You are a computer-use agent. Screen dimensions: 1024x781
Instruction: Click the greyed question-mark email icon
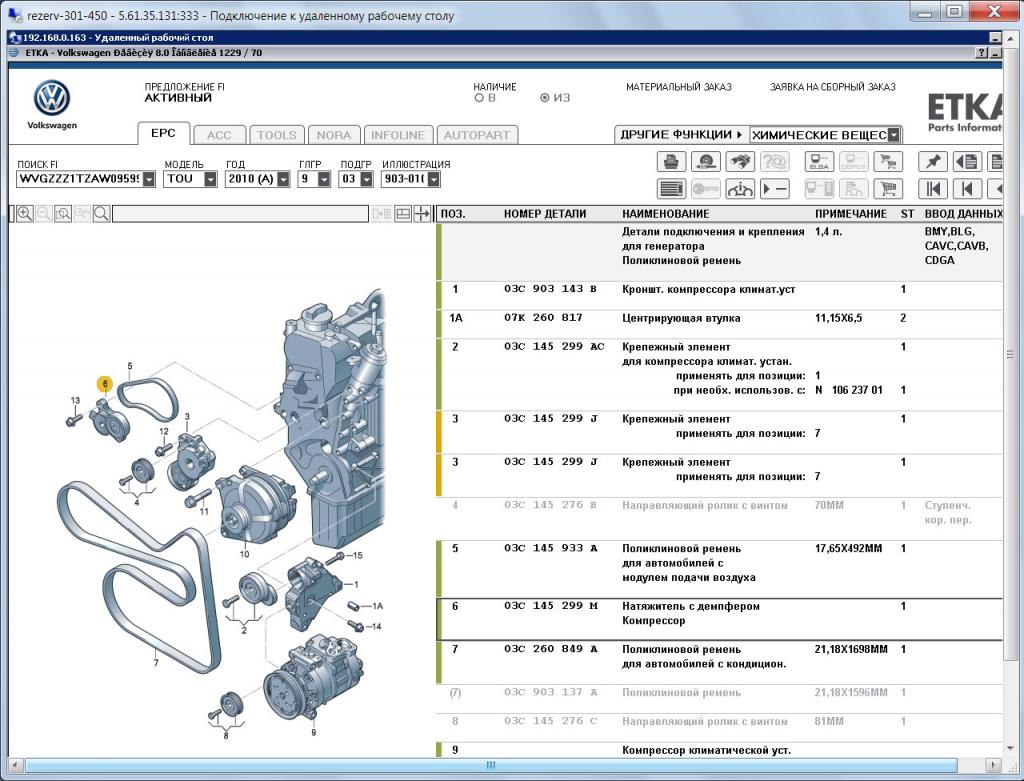point(775,161)
